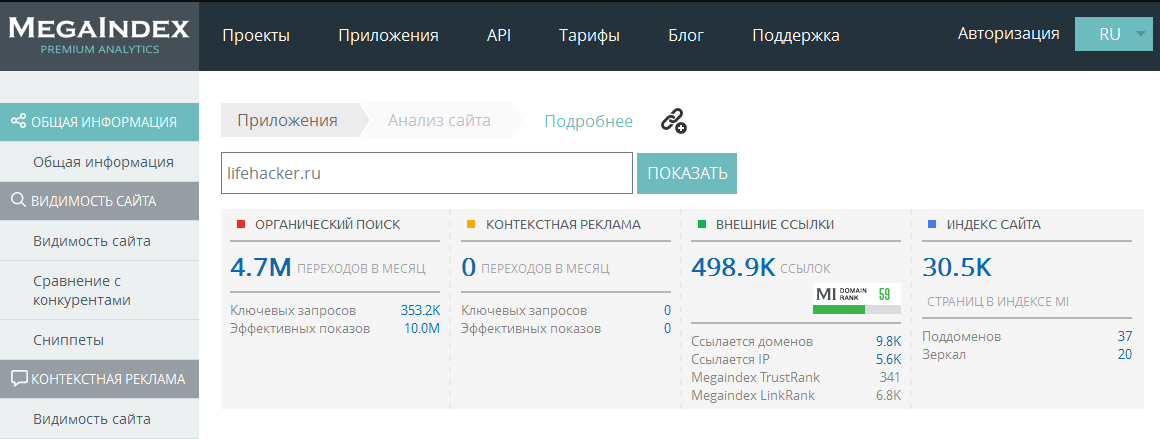
Task: Click the add-link chain icon
Action: click(673, 121)
